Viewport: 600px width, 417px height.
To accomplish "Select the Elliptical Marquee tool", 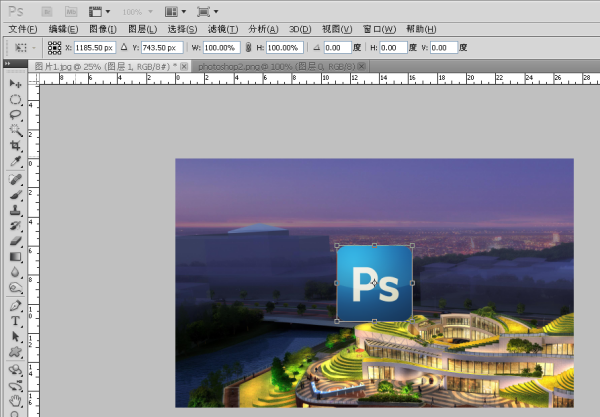I will click(15, 99).
